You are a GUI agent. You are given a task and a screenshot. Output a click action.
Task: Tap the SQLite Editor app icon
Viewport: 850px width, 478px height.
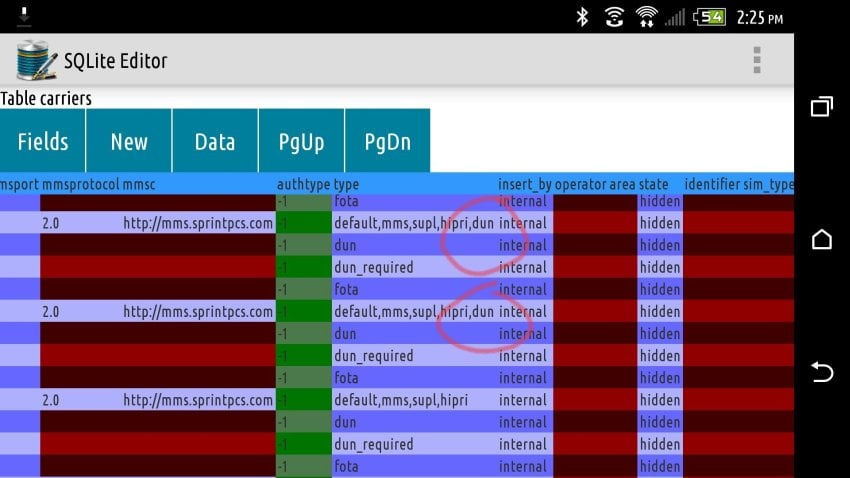pyautogui.click(x=36, y=60)
